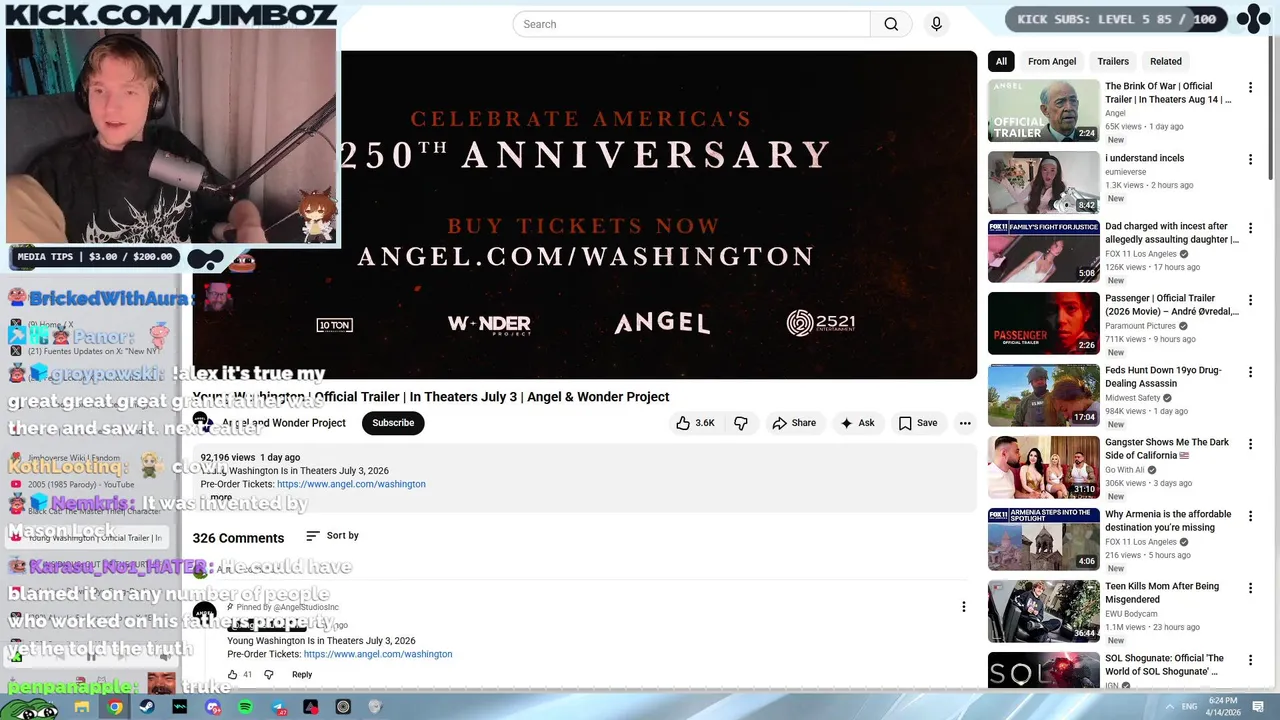Viewport: 1280px width, 720px height.
Task: Click the video title text
Action: coord(431,397)
